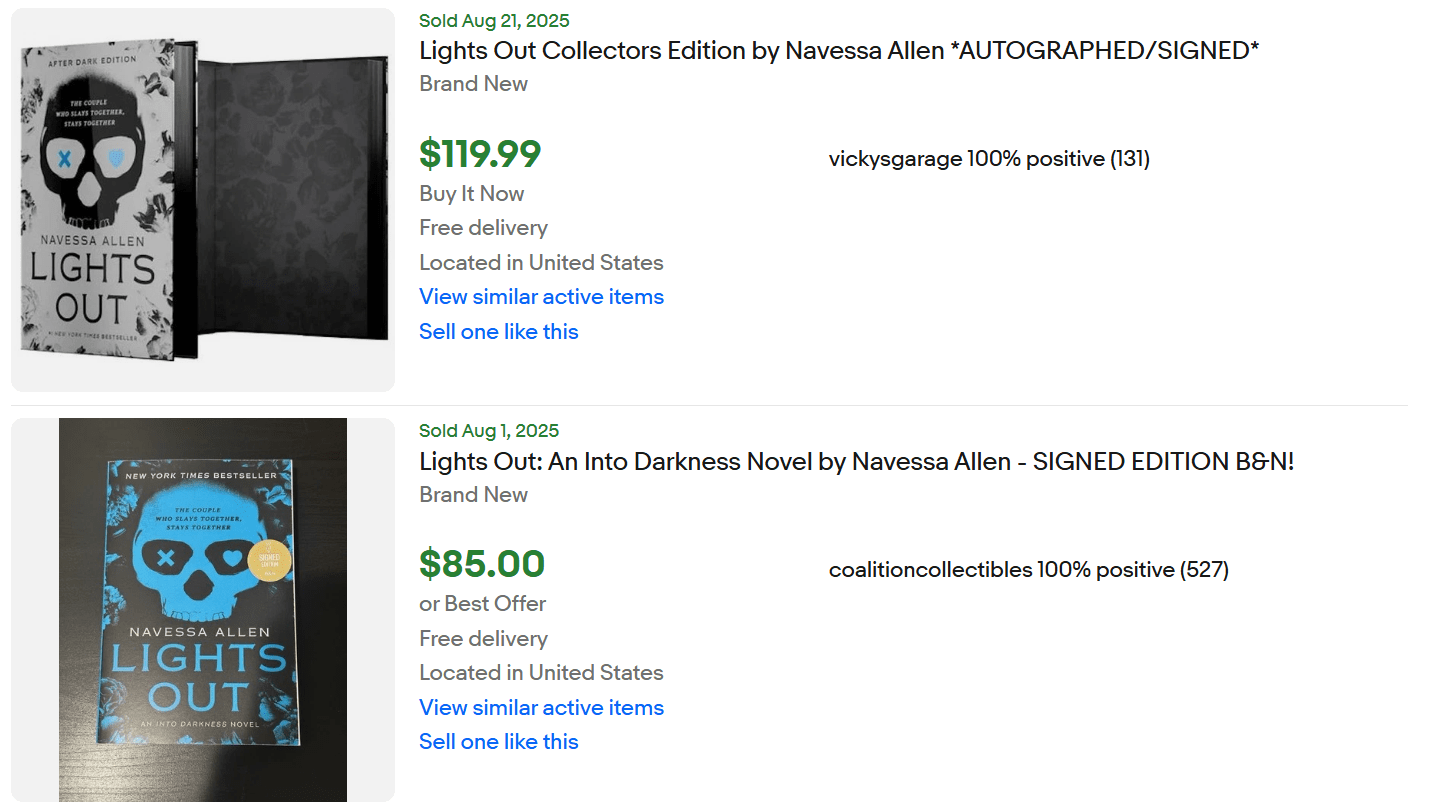Click Located in United States on $85.00 listing
Image resolution: width=1440 pixels, height=810 pixels.
click(x=541, y=673)
